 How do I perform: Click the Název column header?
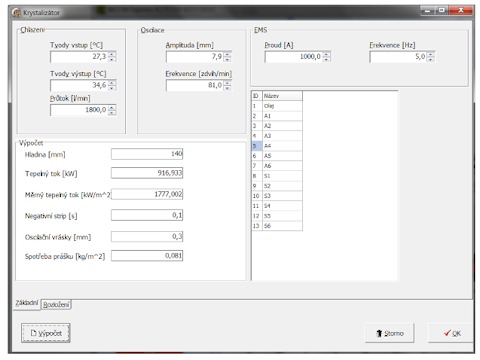coord(282,96)
